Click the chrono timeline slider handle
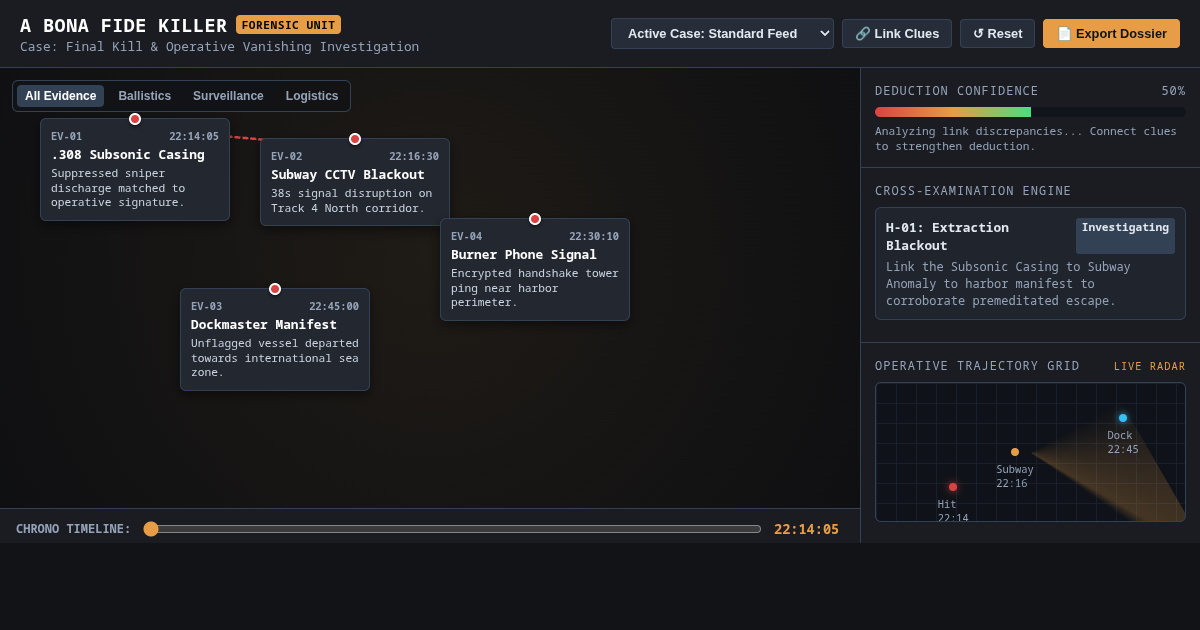Image resolution: width=1200 pixels, height=630 pixels. click(151, 529)
